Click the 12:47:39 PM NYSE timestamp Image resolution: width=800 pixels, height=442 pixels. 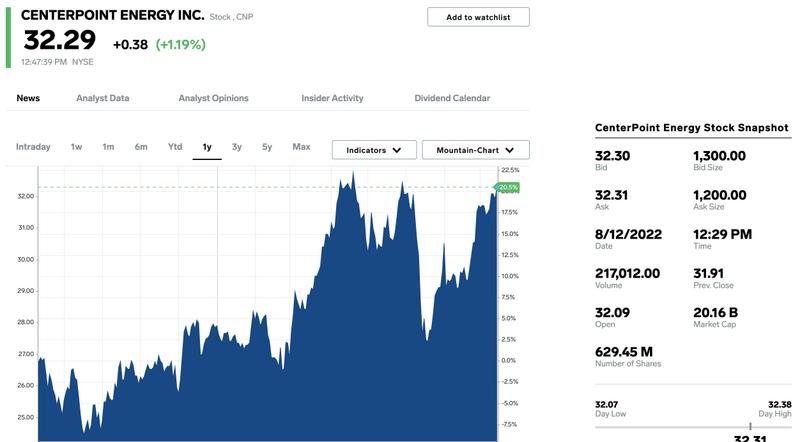pyautogui.click(x=57, y=62)
